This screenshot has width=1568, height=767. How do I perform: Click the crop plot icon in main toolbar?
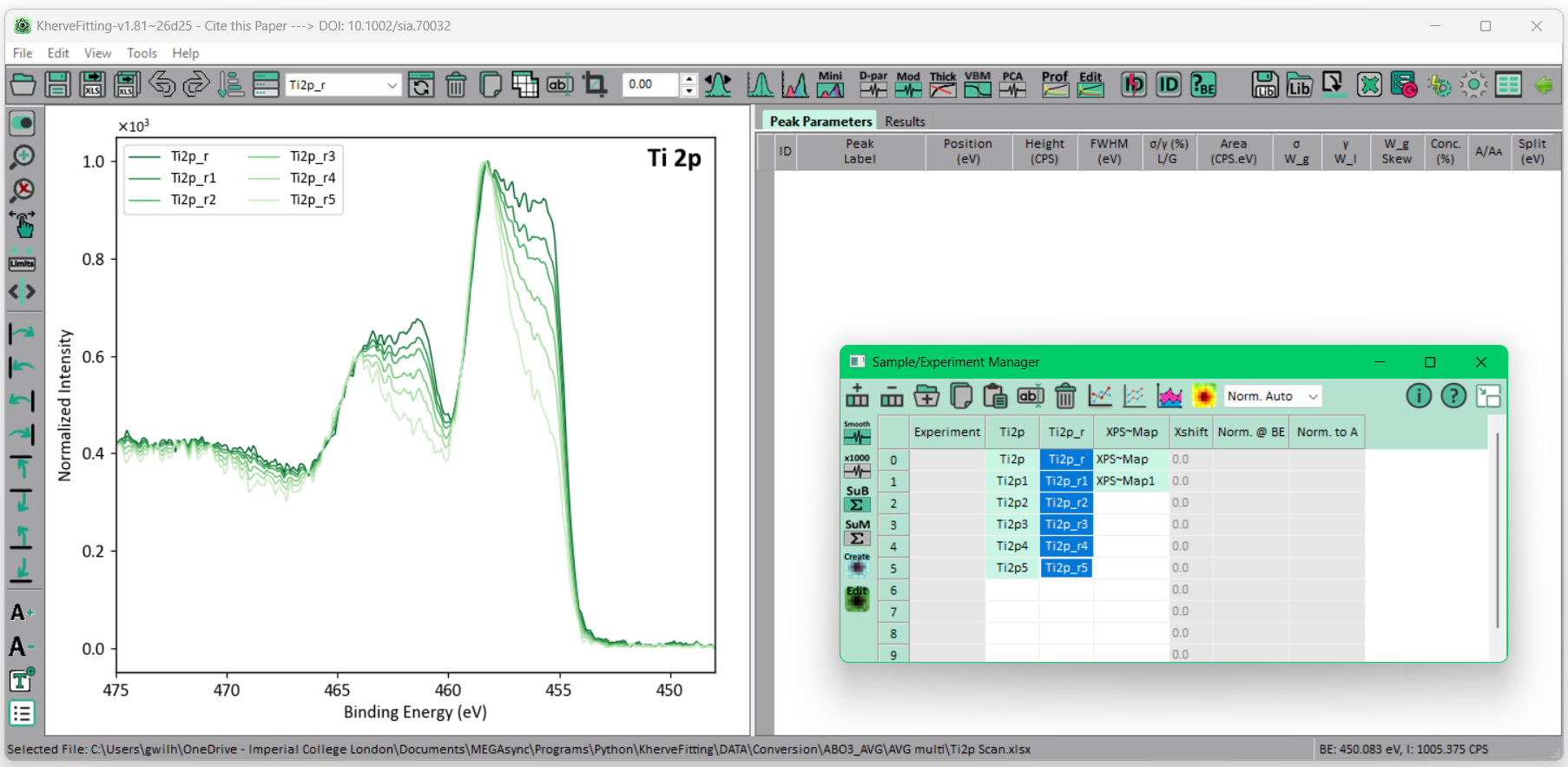click(x=595, y=85)
